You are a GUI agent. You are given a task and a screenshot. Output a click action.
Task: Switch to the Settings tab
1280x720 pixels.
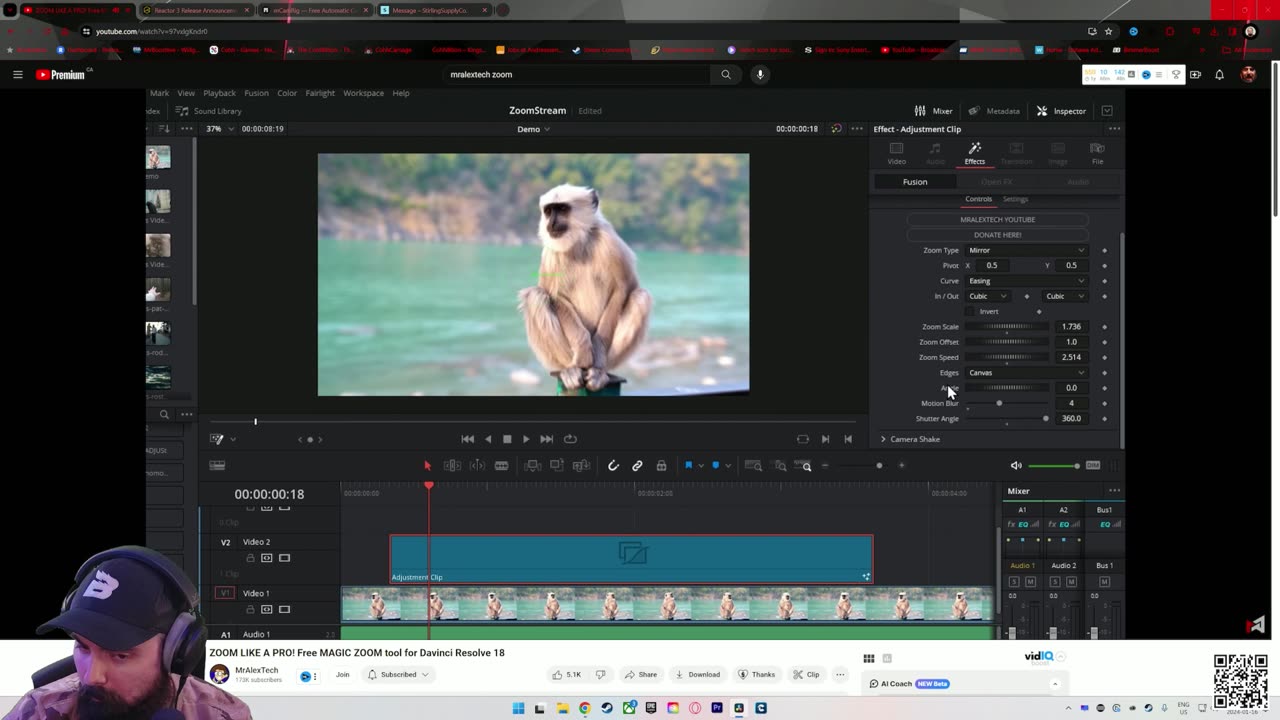pyautogui.click(x=1015, y=199)
